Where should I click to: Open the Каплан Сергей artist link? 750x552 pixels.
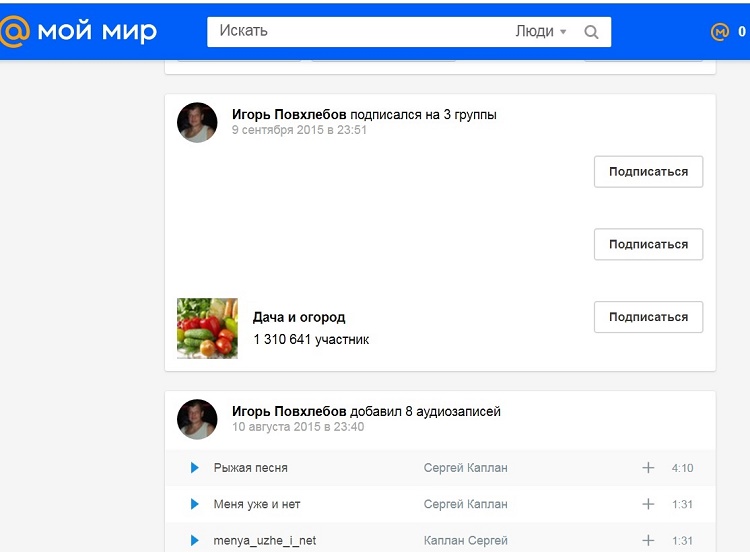tap(465, 541)
